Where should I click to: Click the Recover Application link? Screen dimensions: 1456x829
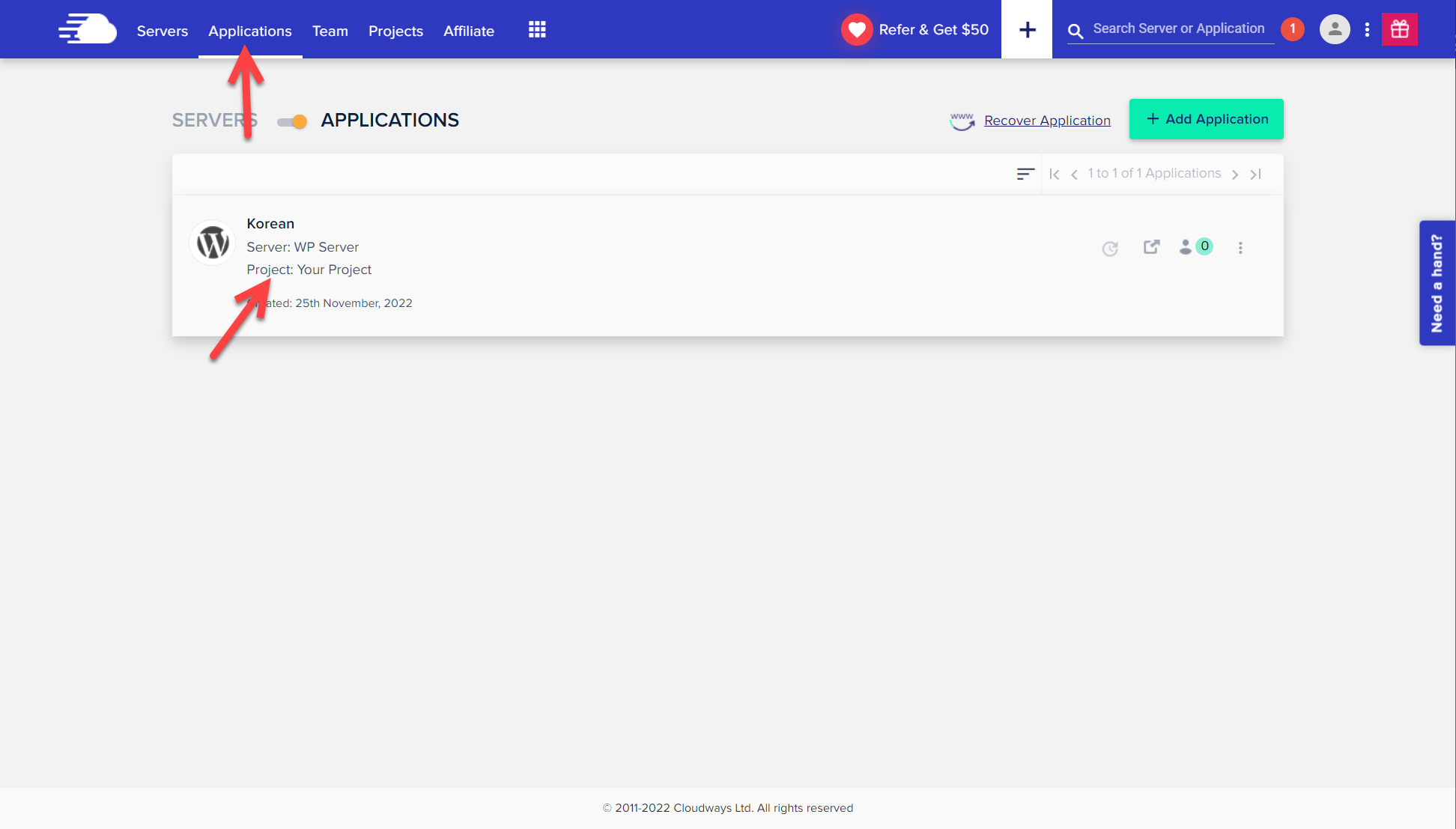[1046, 121]
